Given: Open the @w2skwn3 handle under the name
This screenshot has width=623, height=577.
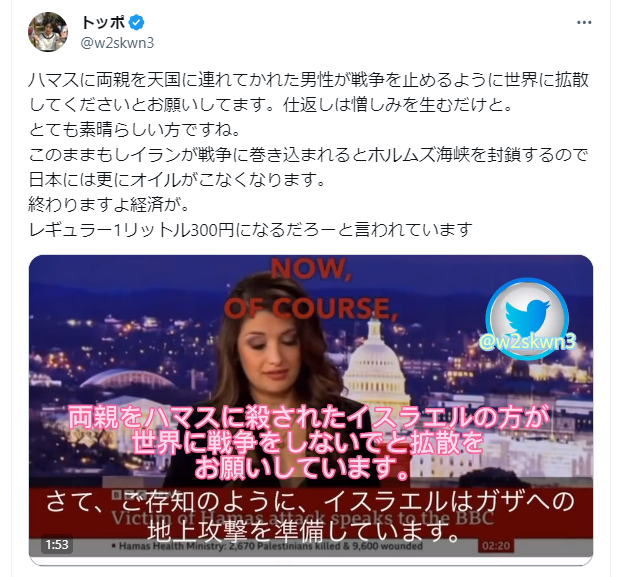Looking at the screenshot, I should [x=117, y=43].
